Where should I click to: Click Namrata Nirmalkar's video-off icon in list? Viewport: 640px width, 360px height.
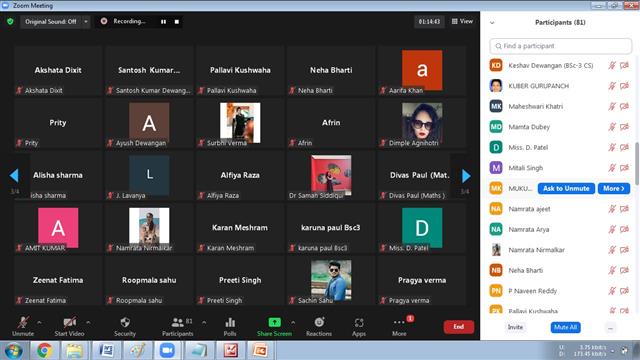click(x=624, y=250)
